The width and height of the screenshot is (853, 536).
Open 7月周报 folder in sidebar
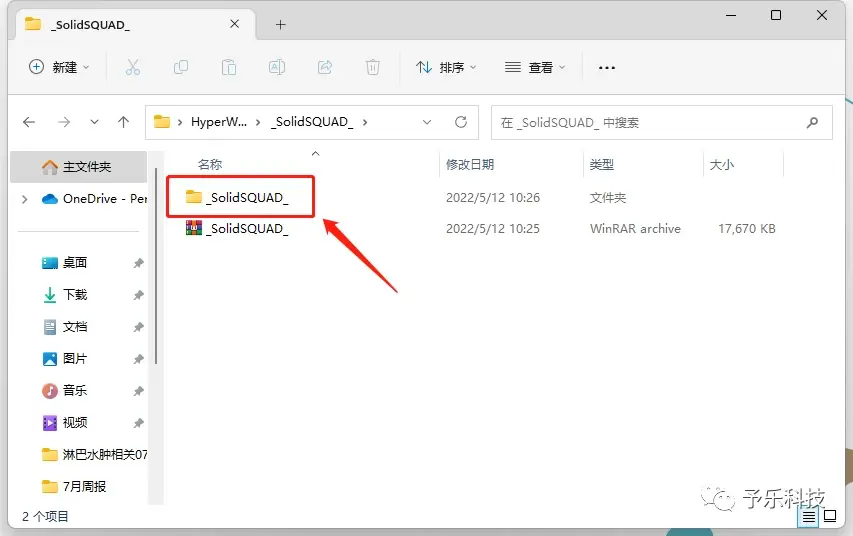click(x=74, y=486)
